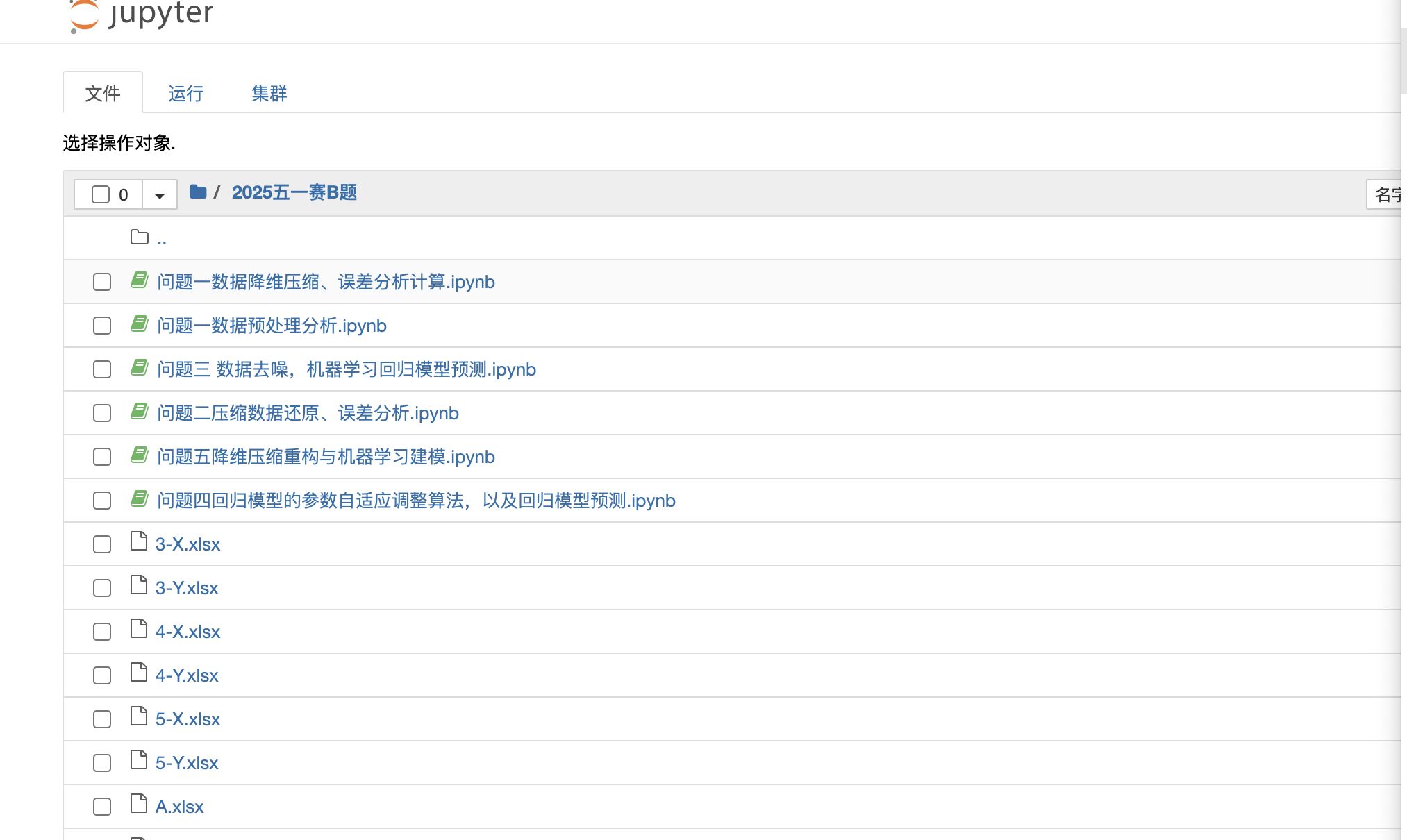Check the box for 3-Y.xlsx
This screenshot has width=1407, height=840.
tap(102, 589)
